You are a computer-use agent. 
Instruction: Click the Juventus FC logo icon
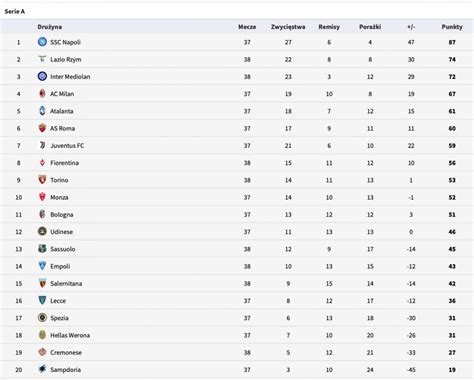[x=42, y=145]
